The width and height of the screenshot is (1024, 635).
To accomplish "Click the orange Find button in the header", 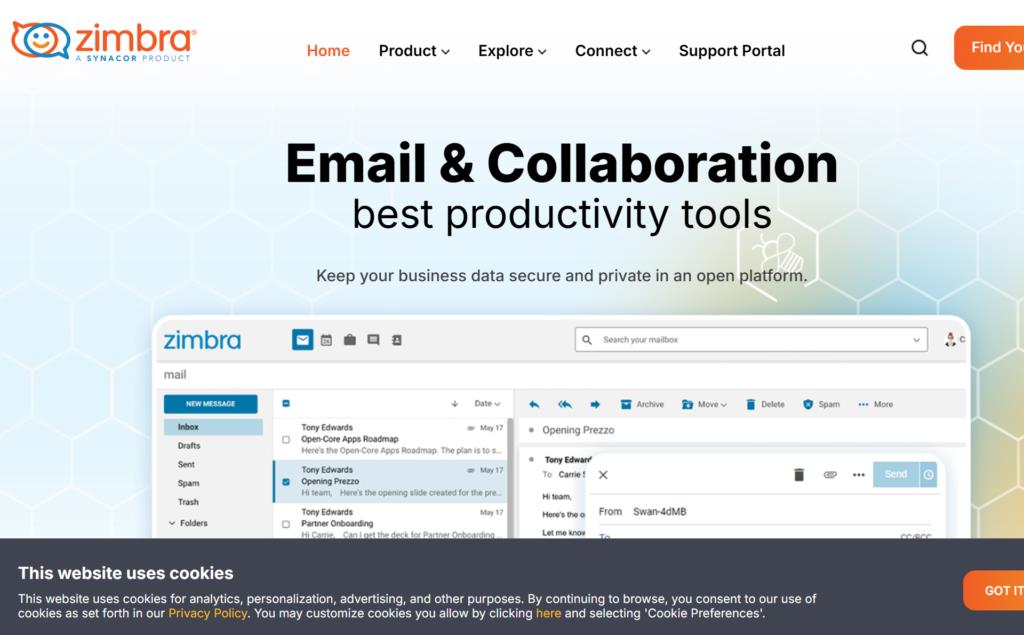I will pyautogui.click(x=989, y=48).
